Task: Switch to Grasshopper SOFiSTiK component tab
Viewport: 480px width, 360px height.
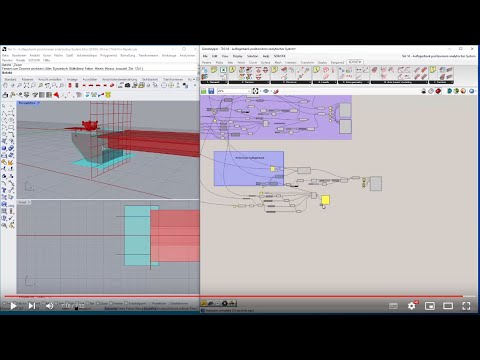Action: [355, 62]
